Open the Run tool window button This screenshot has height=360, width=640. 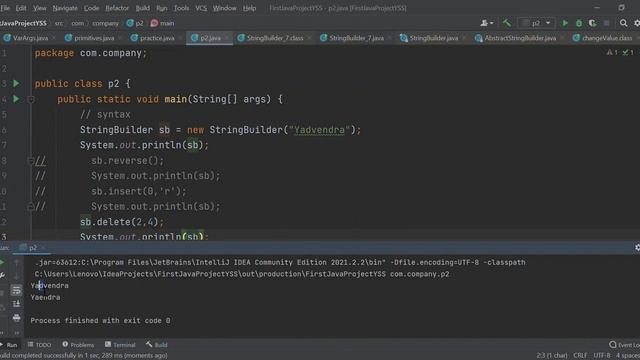pyautogui.click(x=9, y=345)
